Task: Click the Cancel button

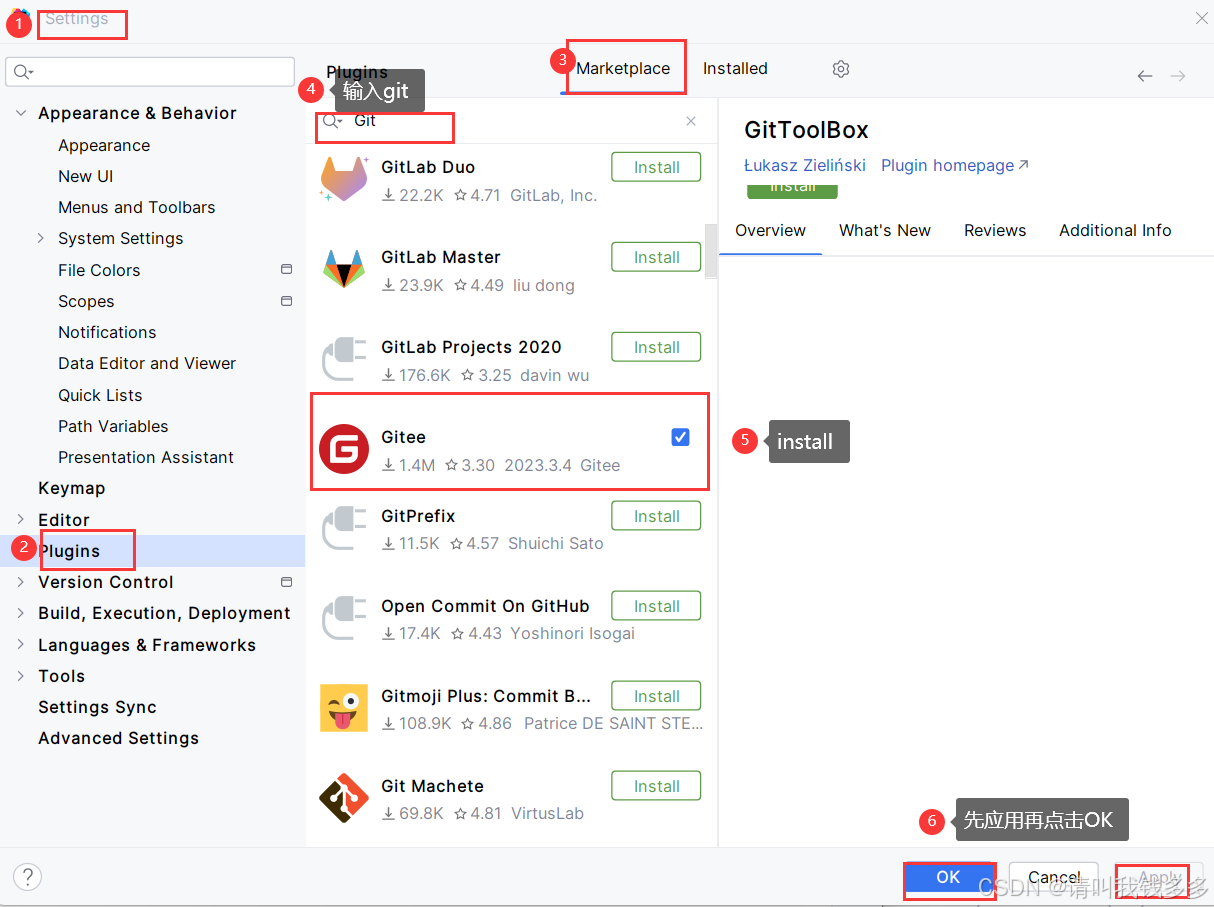Action: tap(1053, 877)
